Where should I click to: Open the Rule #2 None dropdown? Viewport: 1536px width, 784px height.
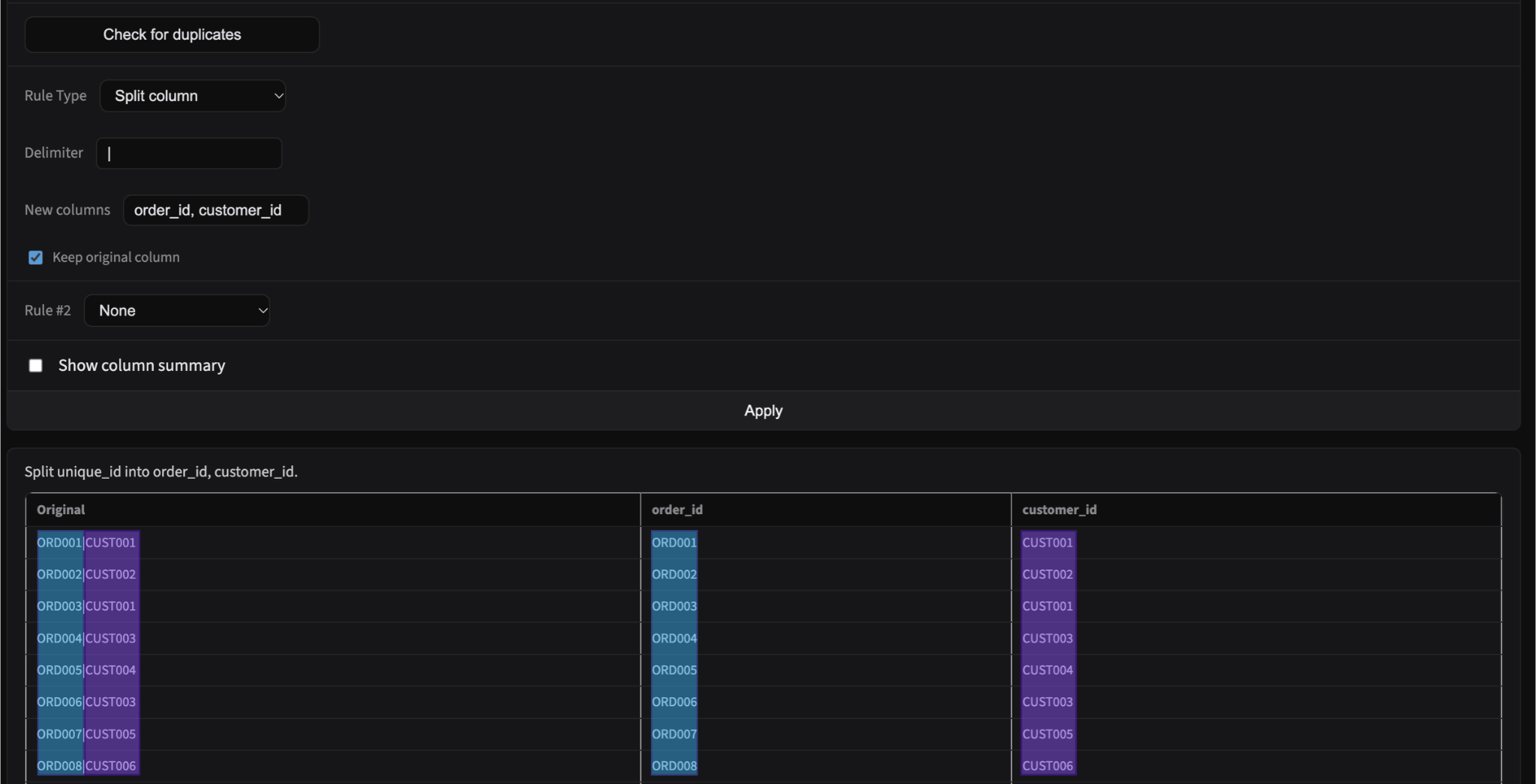point(177,310)
